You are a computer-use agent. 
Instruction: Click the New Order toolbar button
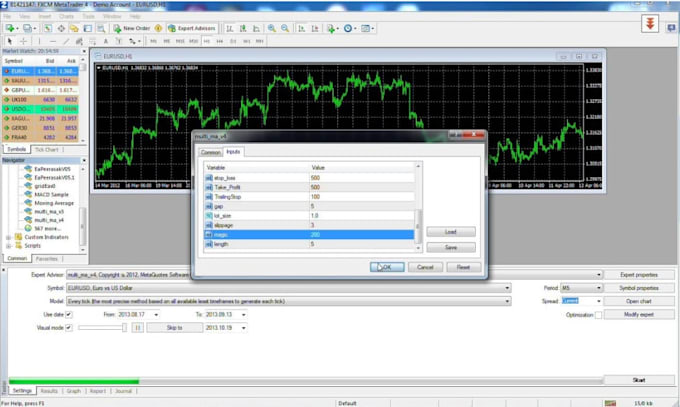tap(132, 28)
